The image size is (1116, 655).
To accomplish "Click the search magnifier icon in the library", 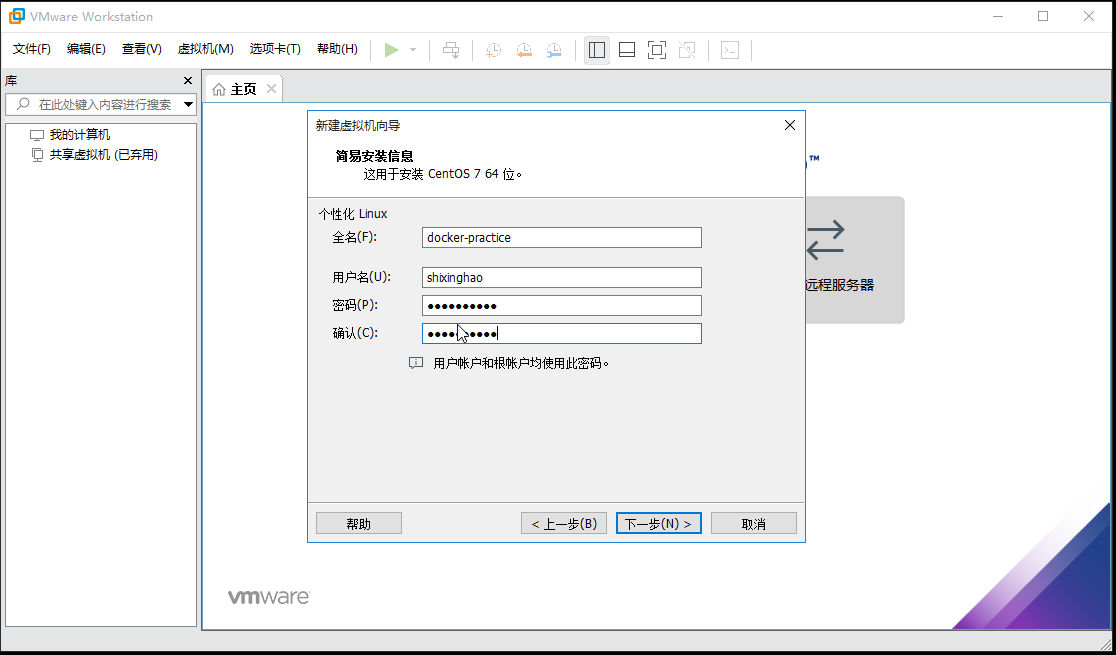I will point(23,105).
